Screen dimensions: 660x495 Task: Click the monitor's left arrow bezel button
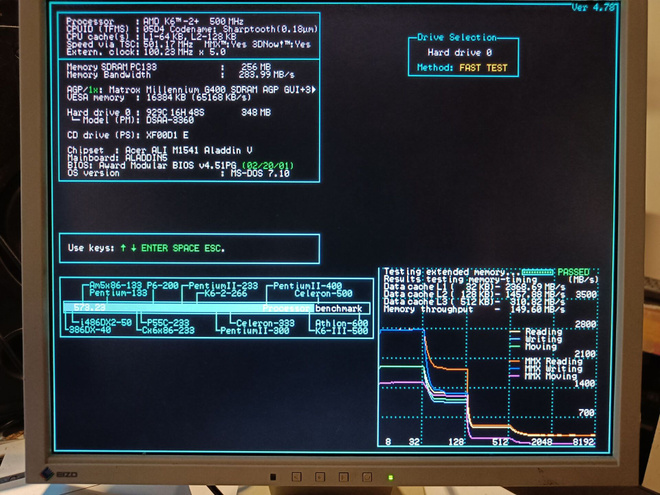296,477
